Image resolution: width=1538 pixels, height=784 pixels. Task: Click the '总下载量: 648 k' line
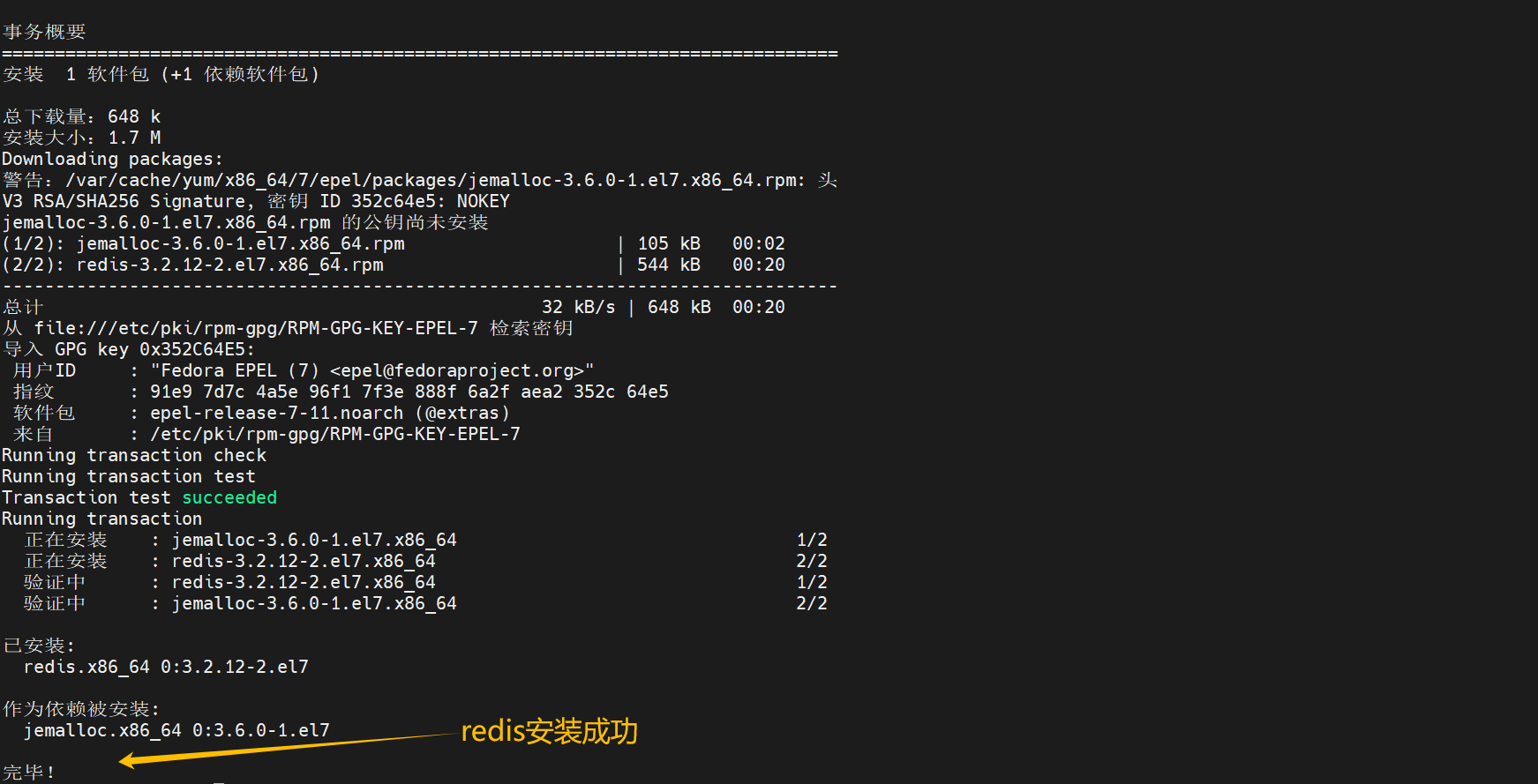(82, 116)
